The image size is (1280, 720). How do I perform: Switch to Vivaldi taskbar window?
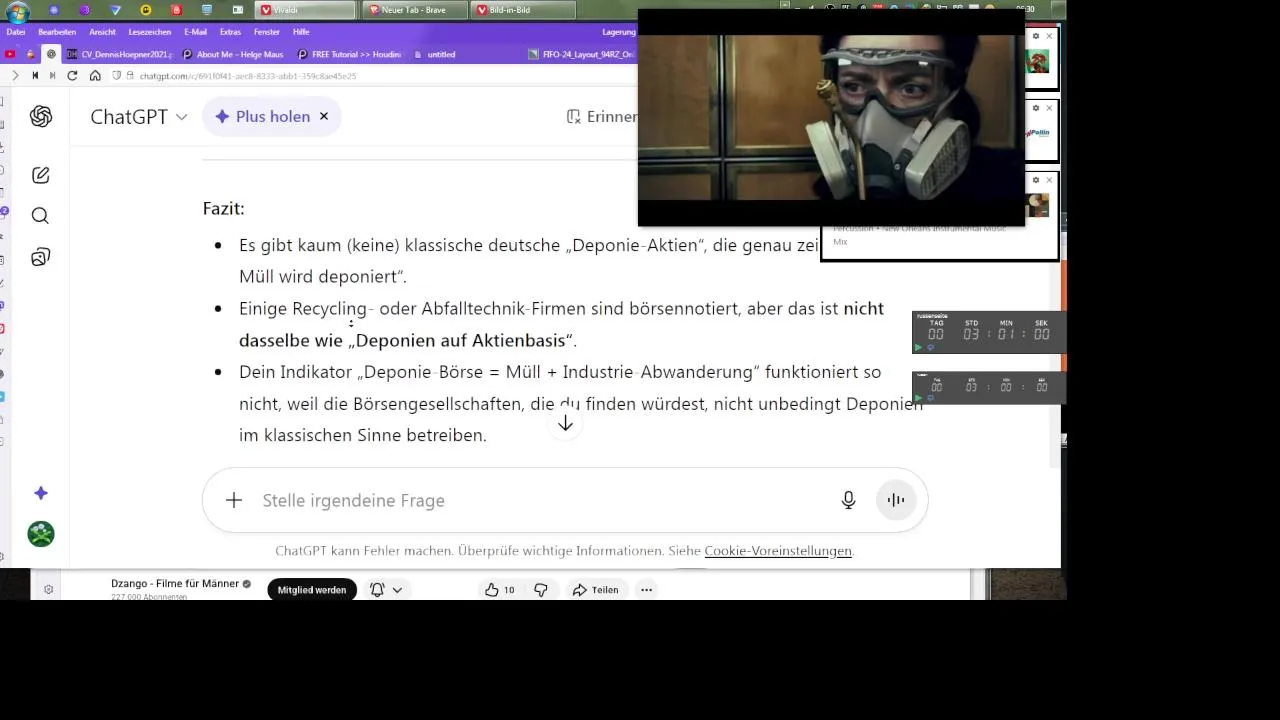tap(305, 10)
